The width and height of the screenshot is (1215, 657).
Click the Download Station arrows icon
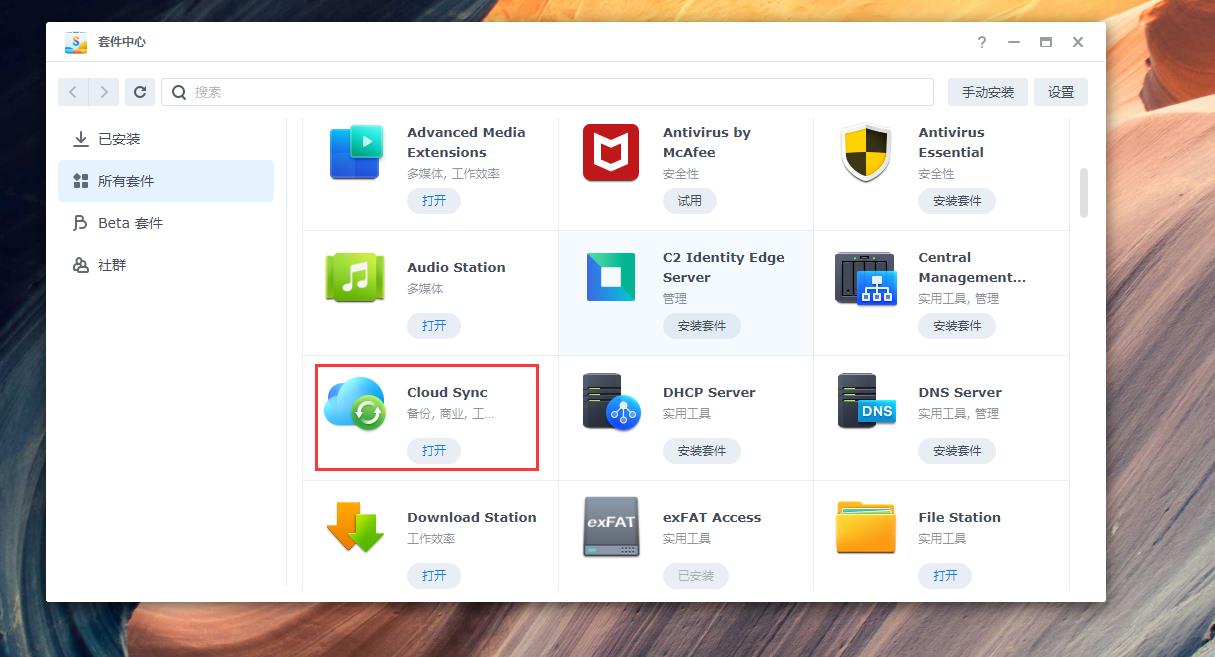355,527
